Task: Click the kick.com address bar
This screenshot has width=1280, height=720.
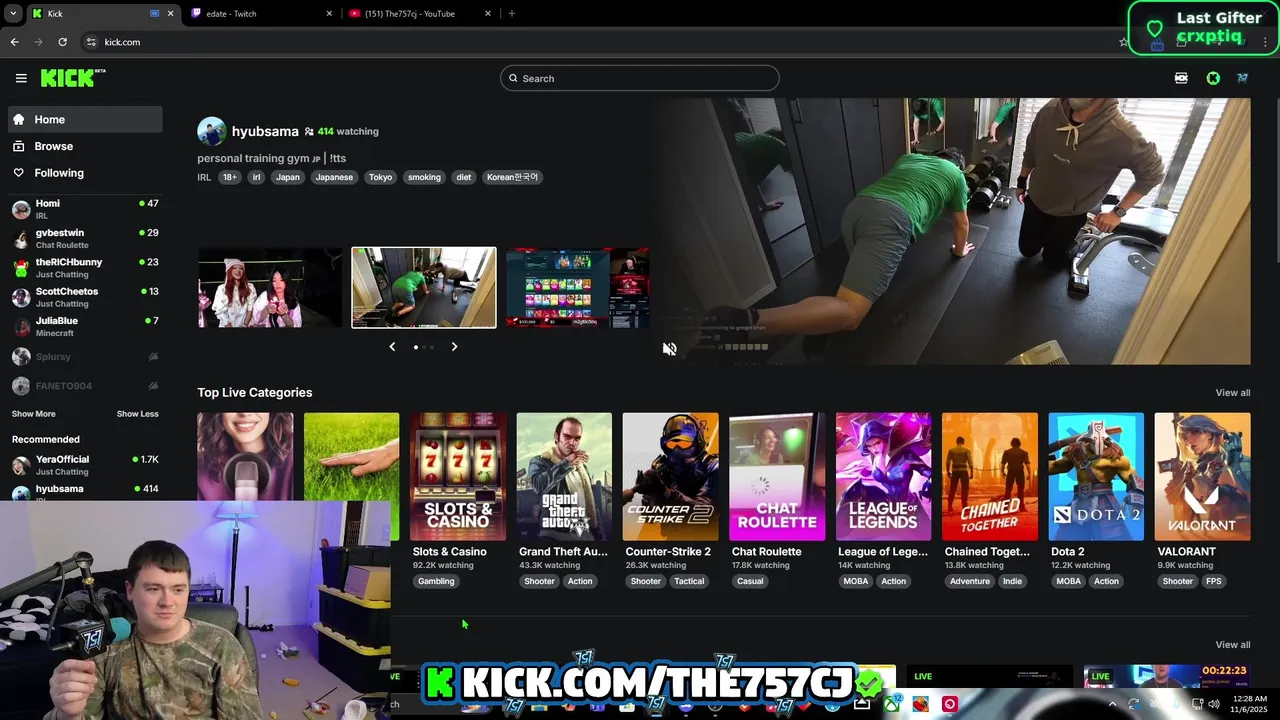Action: tap(600, 42)
